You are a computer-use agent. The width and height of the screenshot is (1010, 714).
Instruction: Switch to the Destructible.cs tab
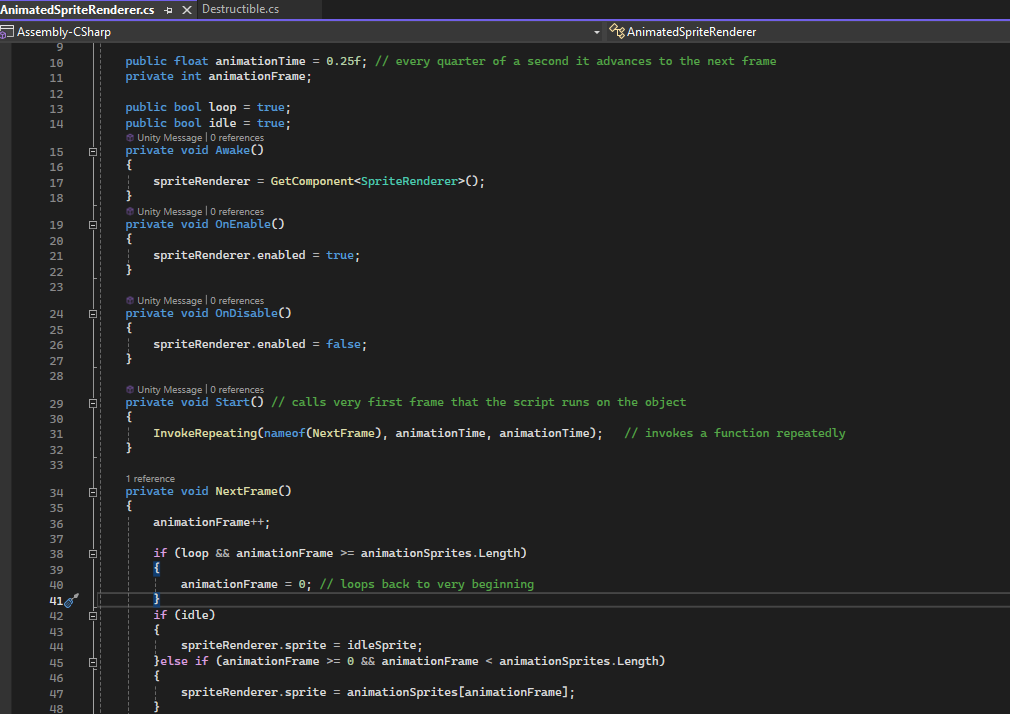click(240, 9)
